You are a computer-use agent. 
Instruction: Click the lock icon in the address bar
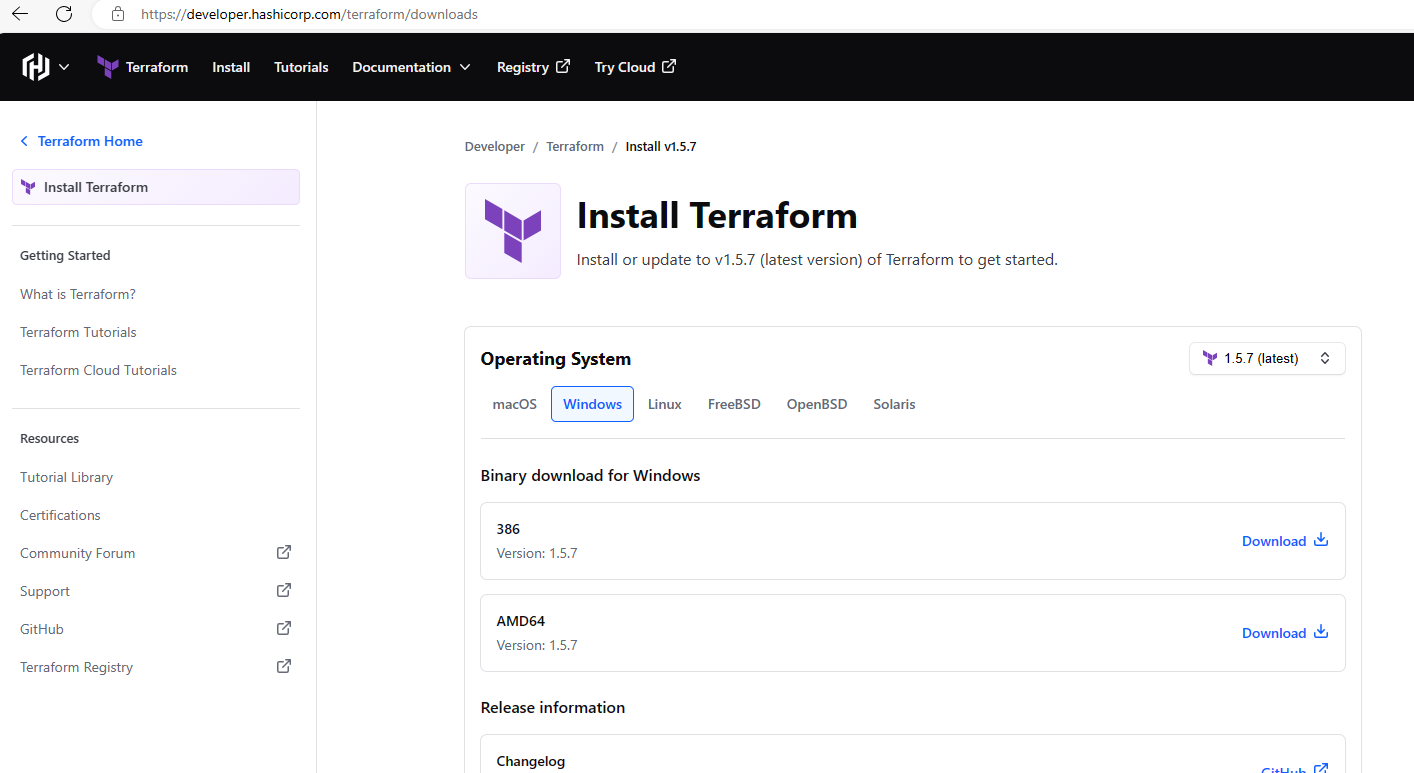(x=118, y=14)
